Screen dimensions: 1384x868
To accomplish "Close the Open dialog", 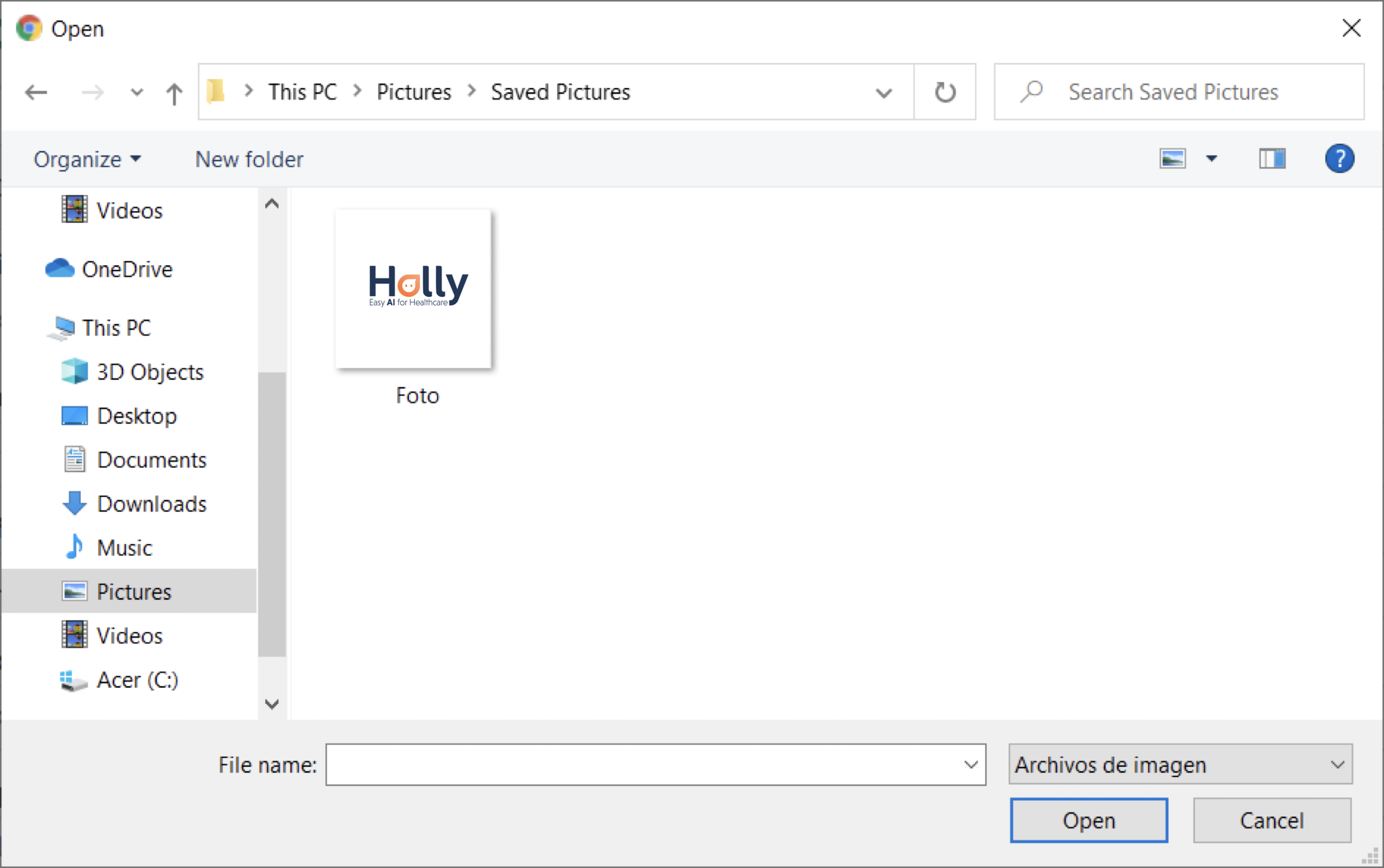I will pyautogui.click(x=1351, y=28).
